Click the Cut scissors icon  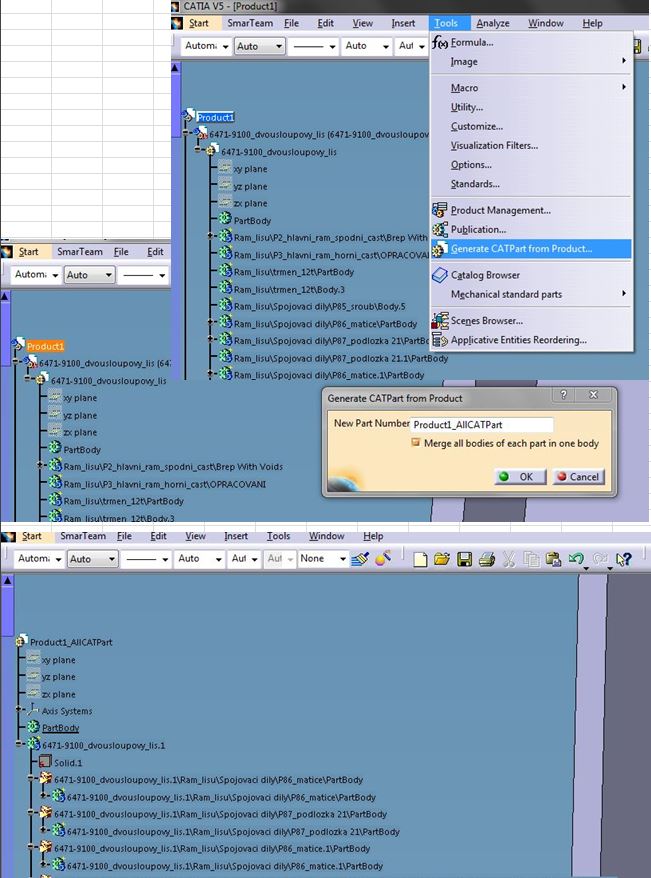coord(509,560)
